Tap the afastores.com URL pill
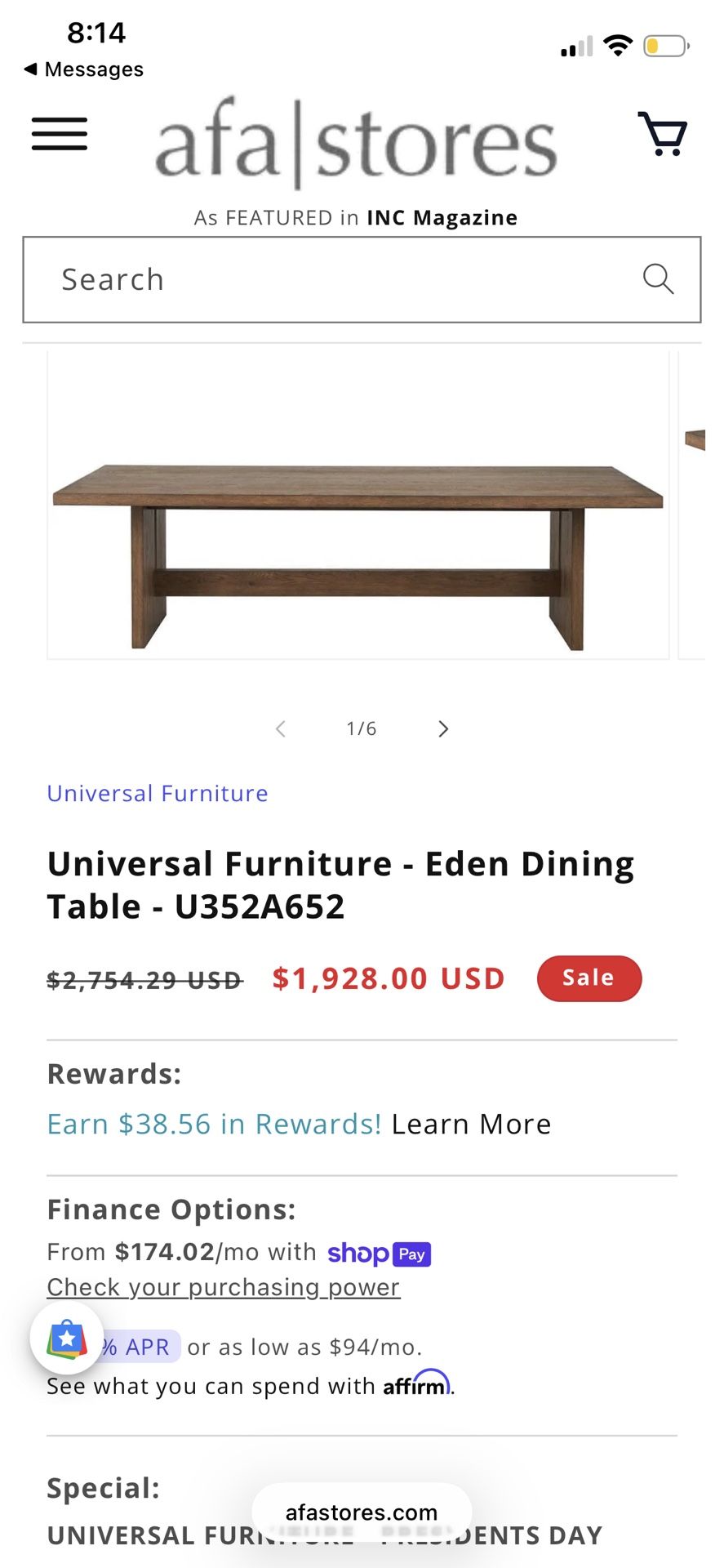The image size is (724, 1568). (362, 1512)
